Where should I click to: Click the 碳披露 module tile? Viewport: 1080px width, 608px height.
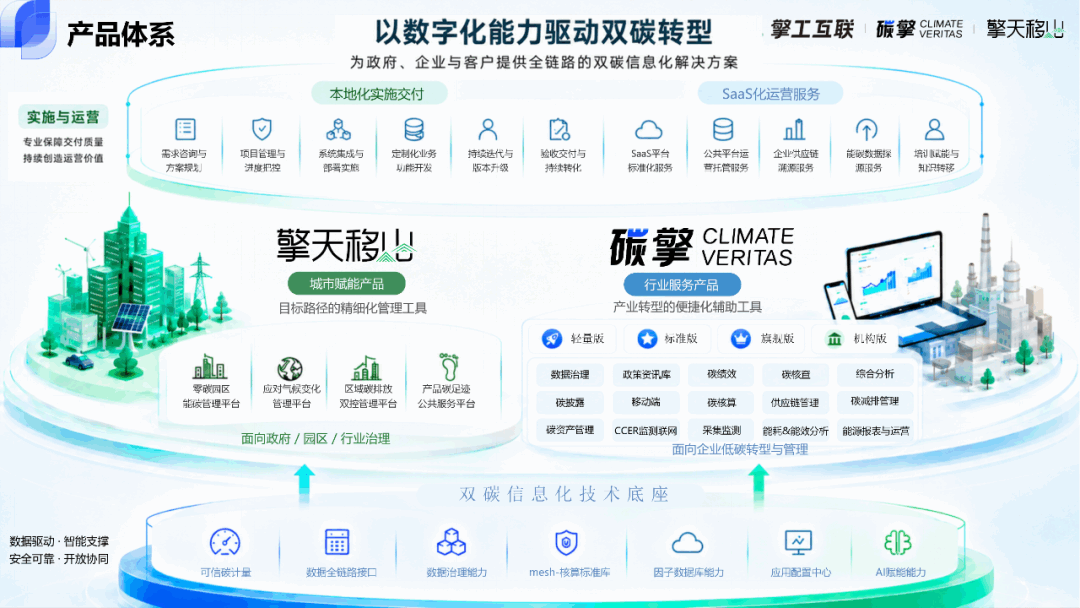pos(570,402)
